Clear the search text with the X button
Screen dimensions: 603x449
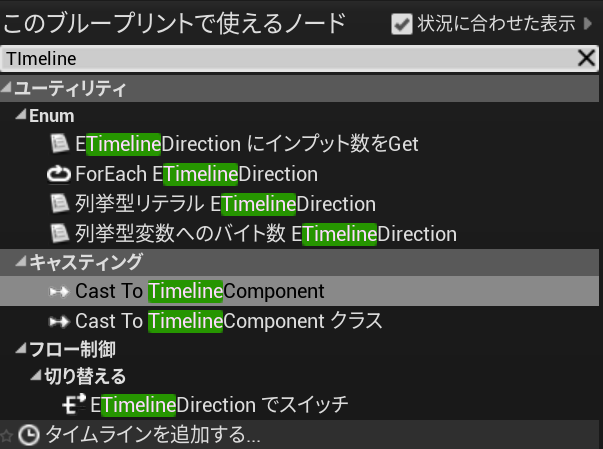587,58
